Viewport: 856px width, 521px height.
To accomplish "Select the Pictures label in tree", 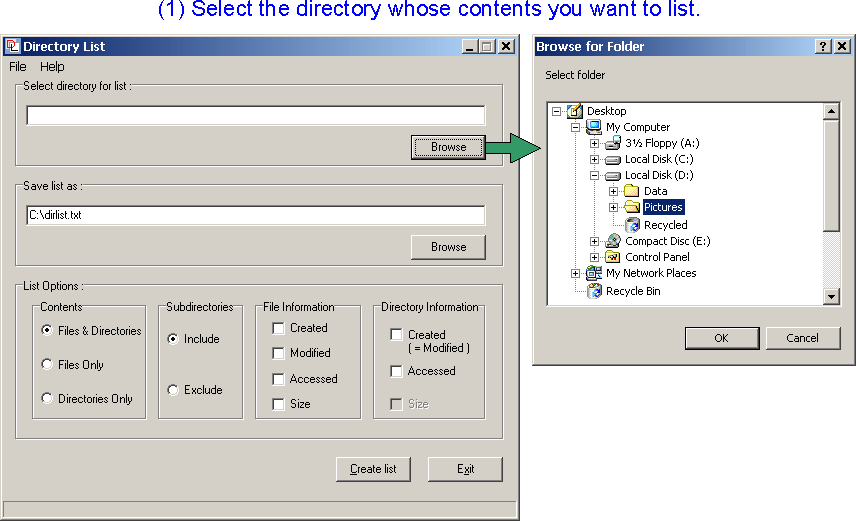I will pyautogui.click(x=663, y=207).
